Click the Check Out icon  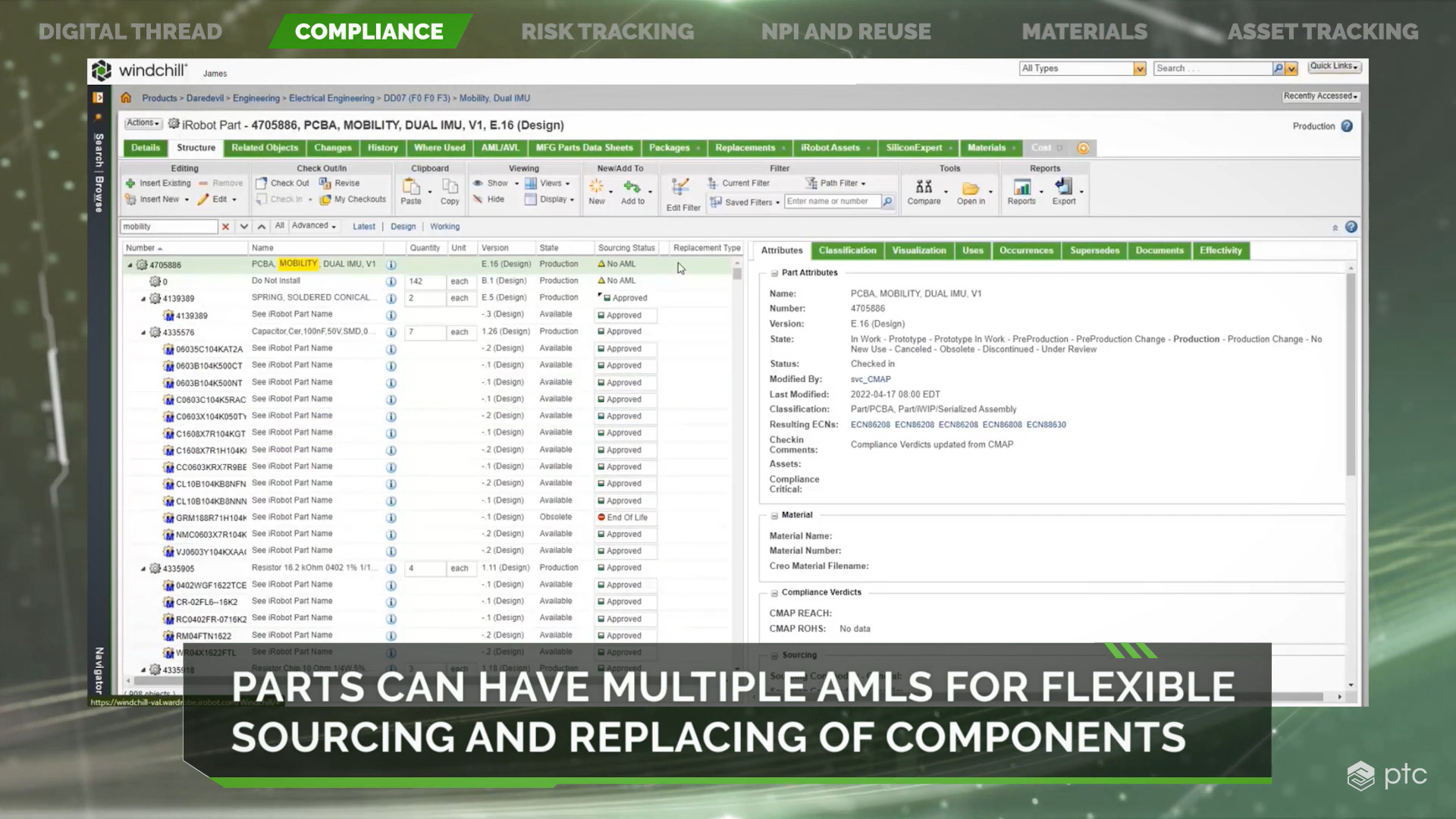click(x=262, y=184)
